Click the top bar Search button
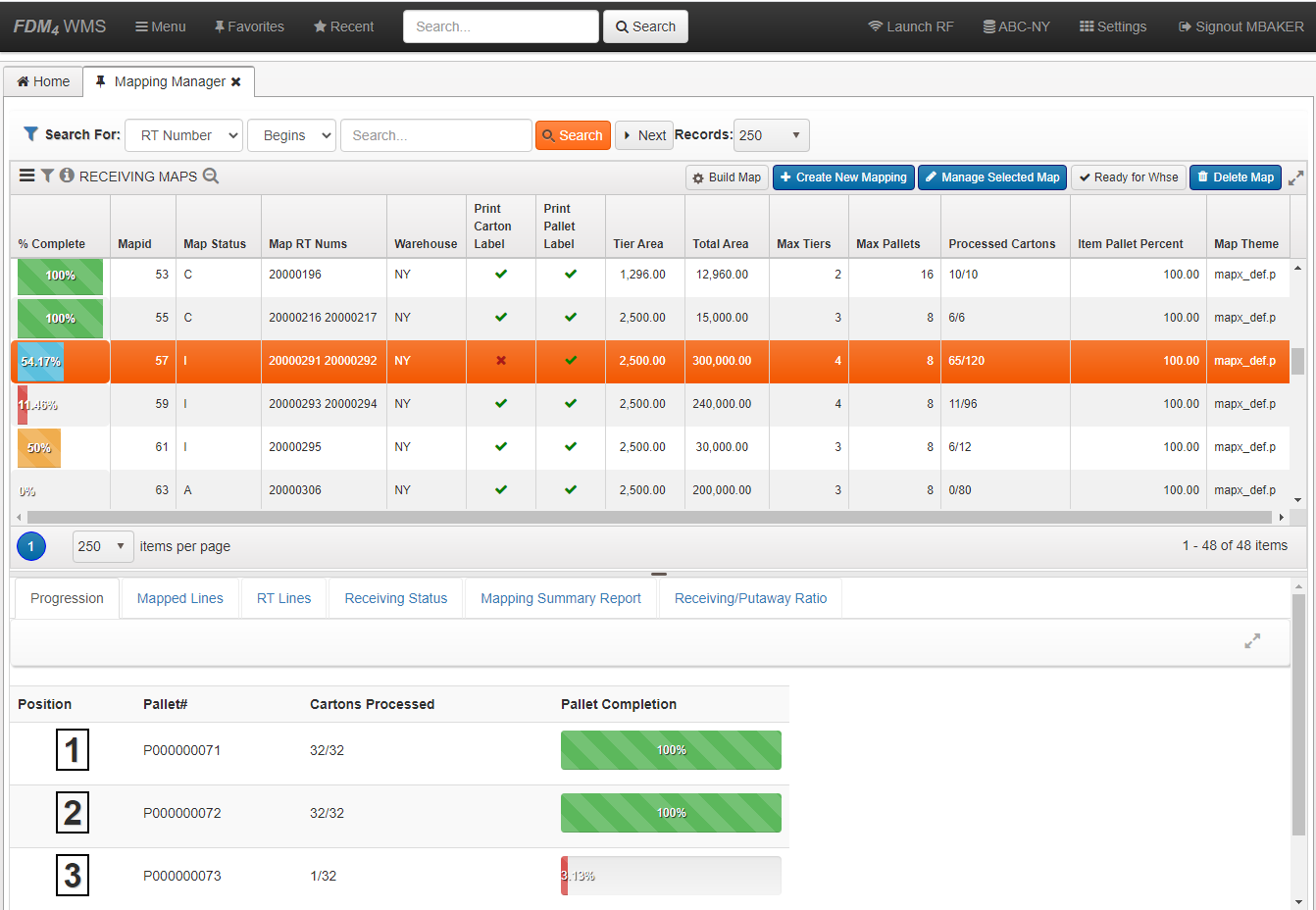1316x910 pixels. [645, 26]
